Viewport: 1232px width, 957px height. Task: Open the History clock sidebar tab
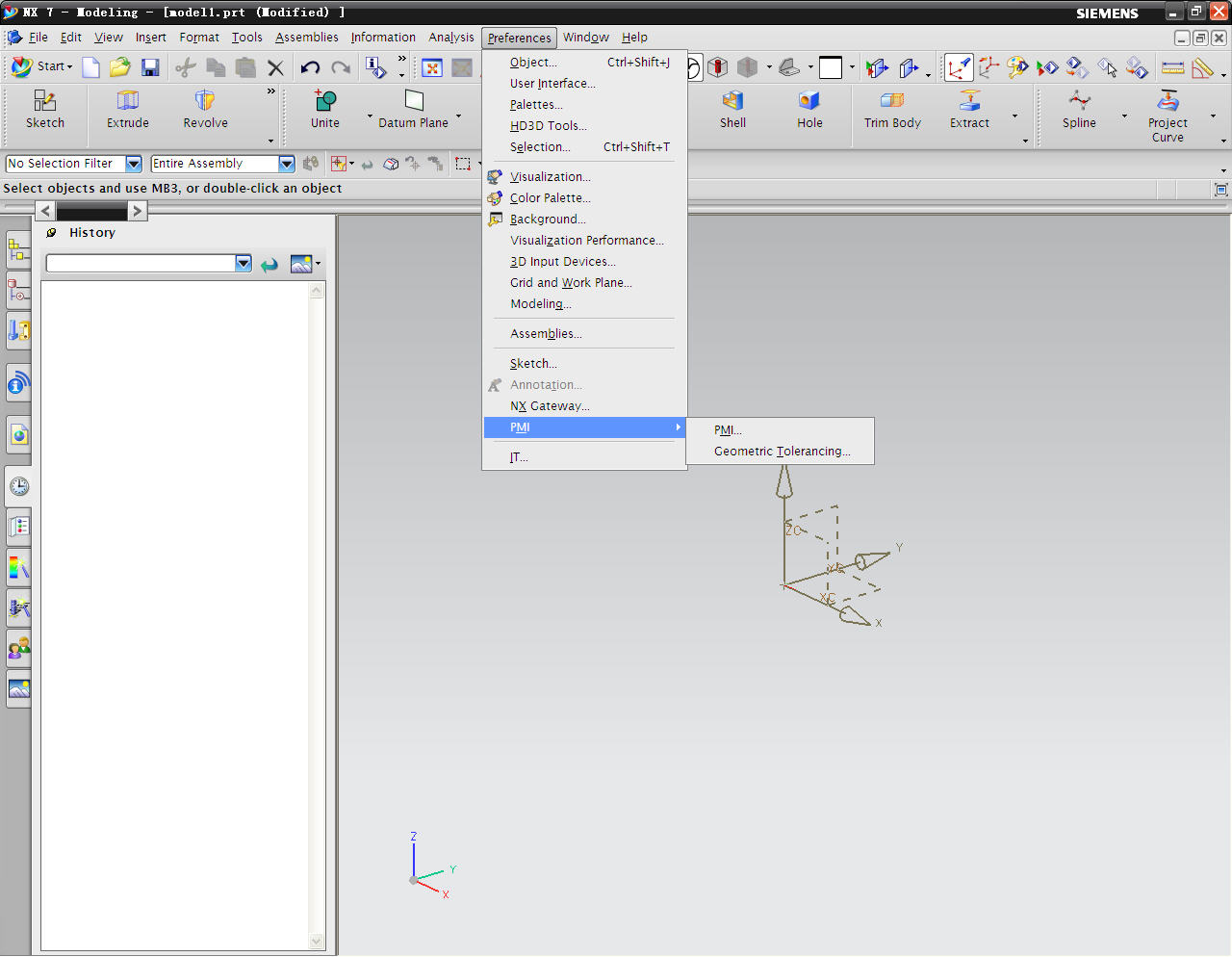(18, 486)
